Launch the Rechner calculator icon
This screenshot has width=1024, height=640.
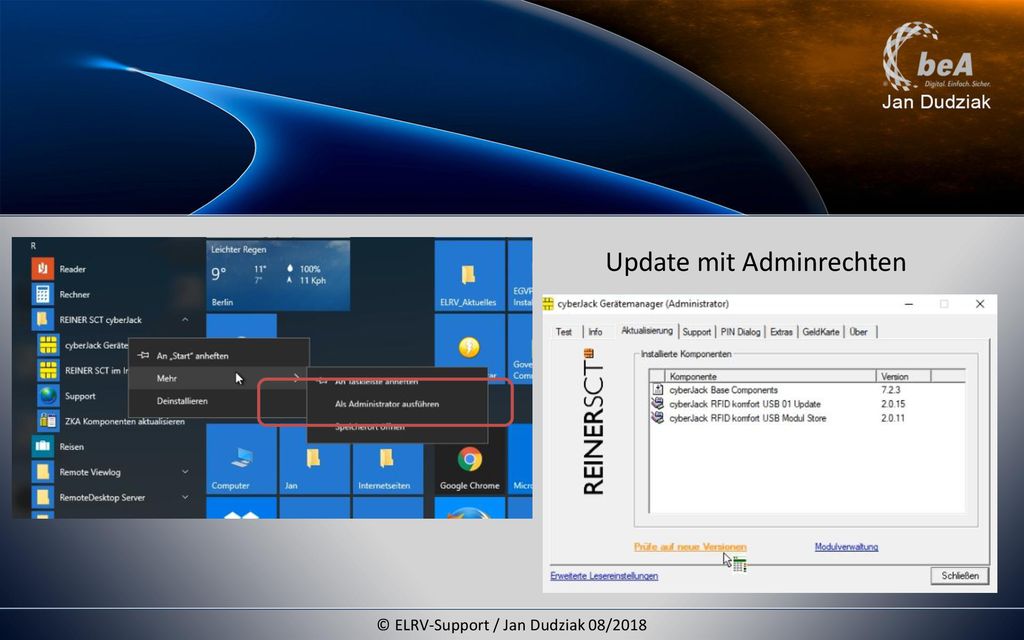pos(42,294)
